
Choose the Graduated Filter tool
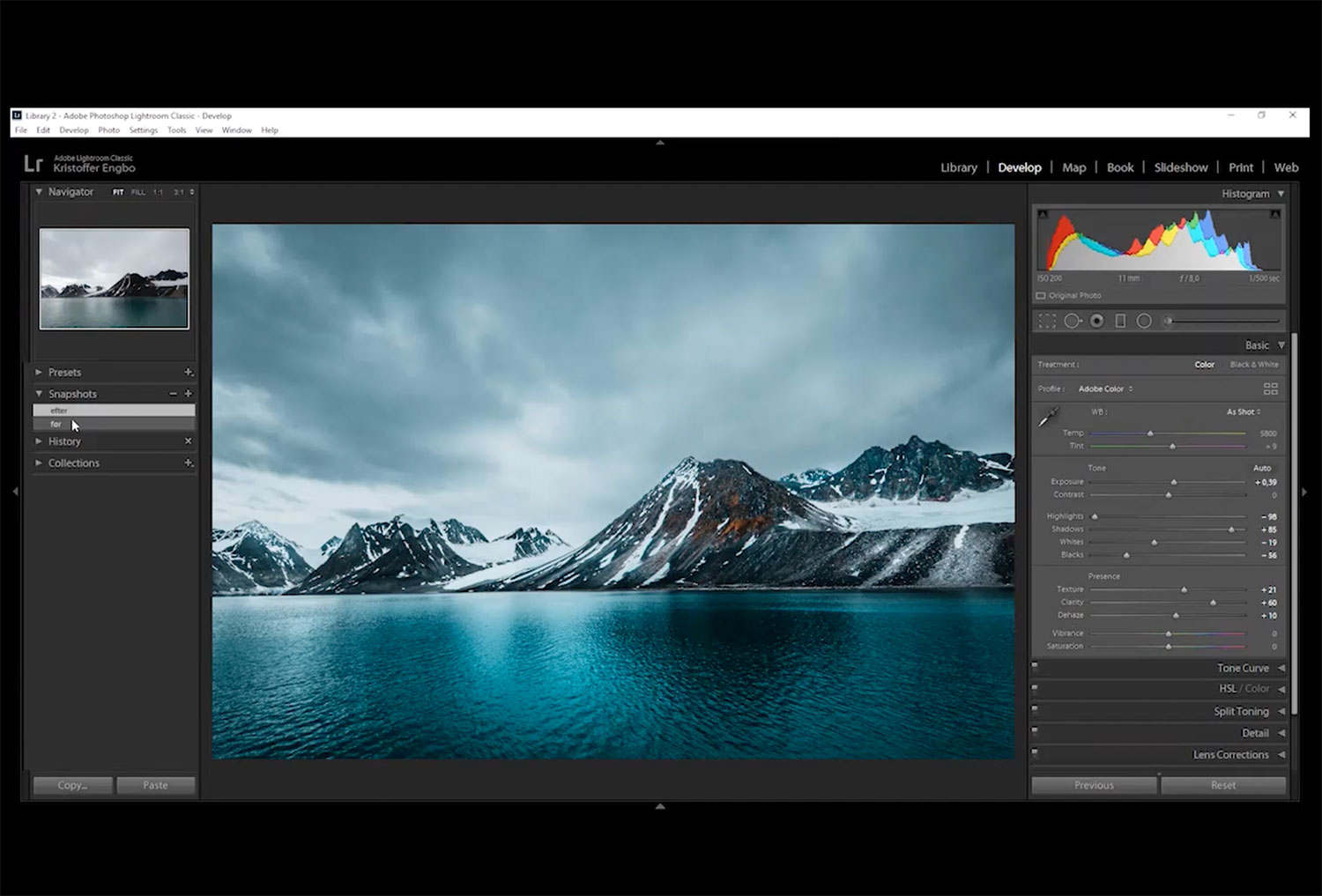click(1120, 322)
